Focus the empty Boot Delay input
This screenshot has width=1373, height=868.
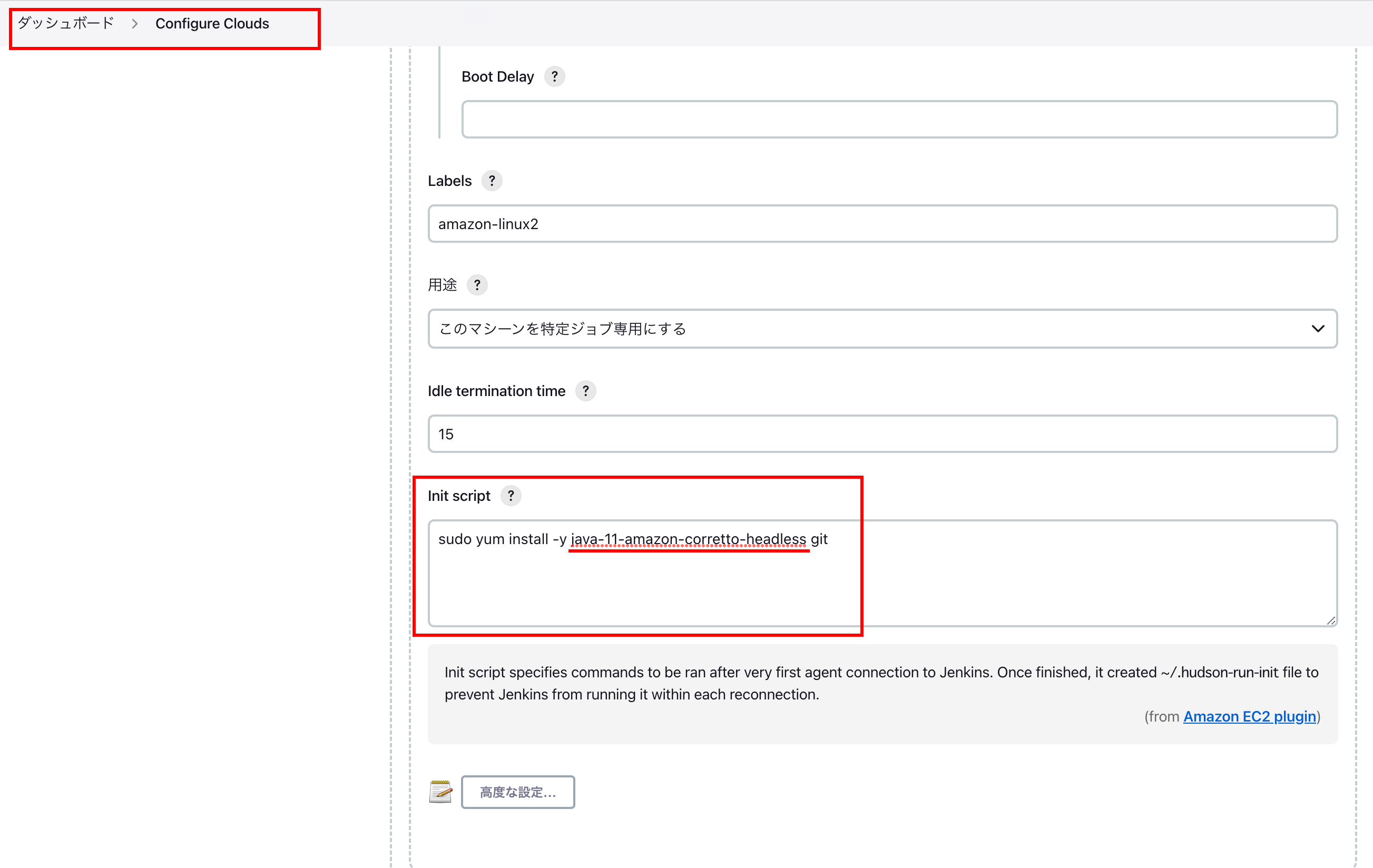point(899,119)
